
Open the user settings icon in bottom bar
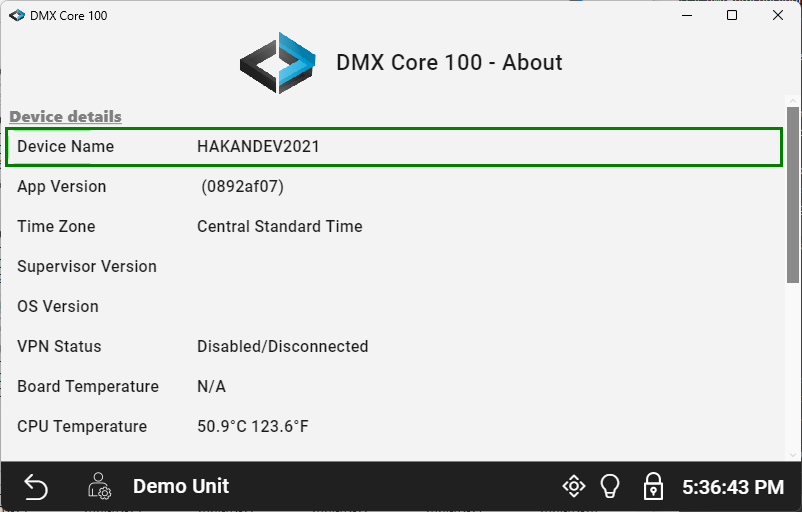click(100, 487)
